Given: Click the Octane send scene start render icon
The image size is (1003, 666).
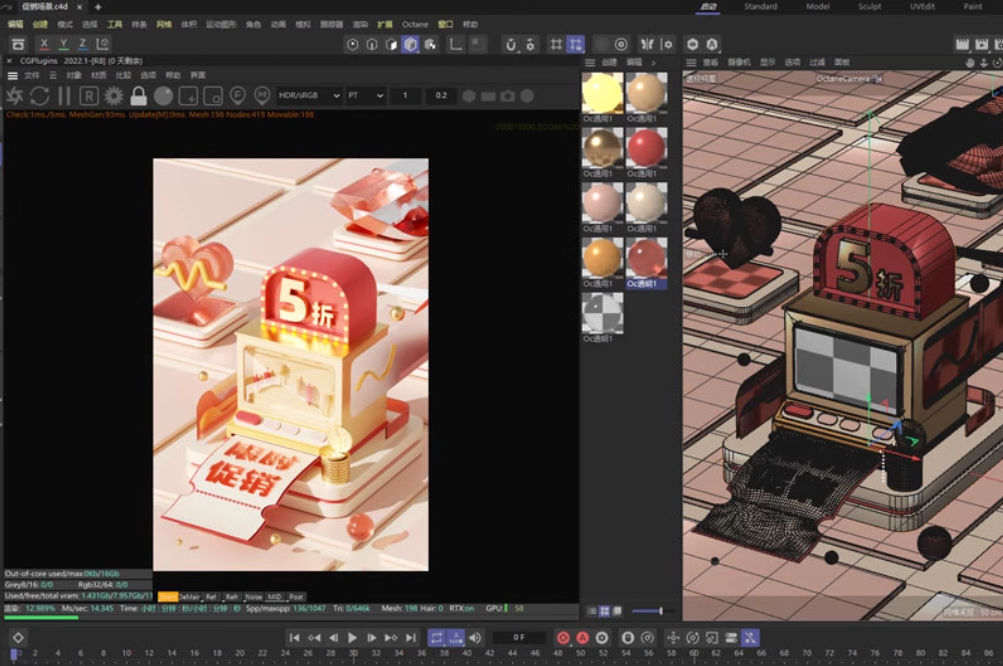Looking at the screenshot, I should [x=15, y=96].
